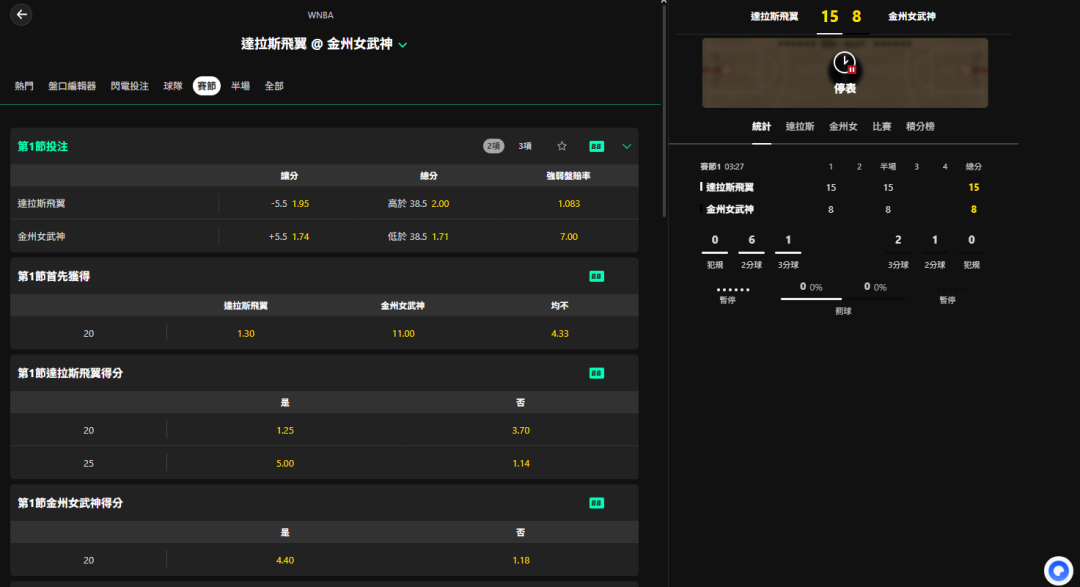The image size is (1080, 587).
Task: Bet 低於 38.5 total at 1.71
Action: coord(419,236)
